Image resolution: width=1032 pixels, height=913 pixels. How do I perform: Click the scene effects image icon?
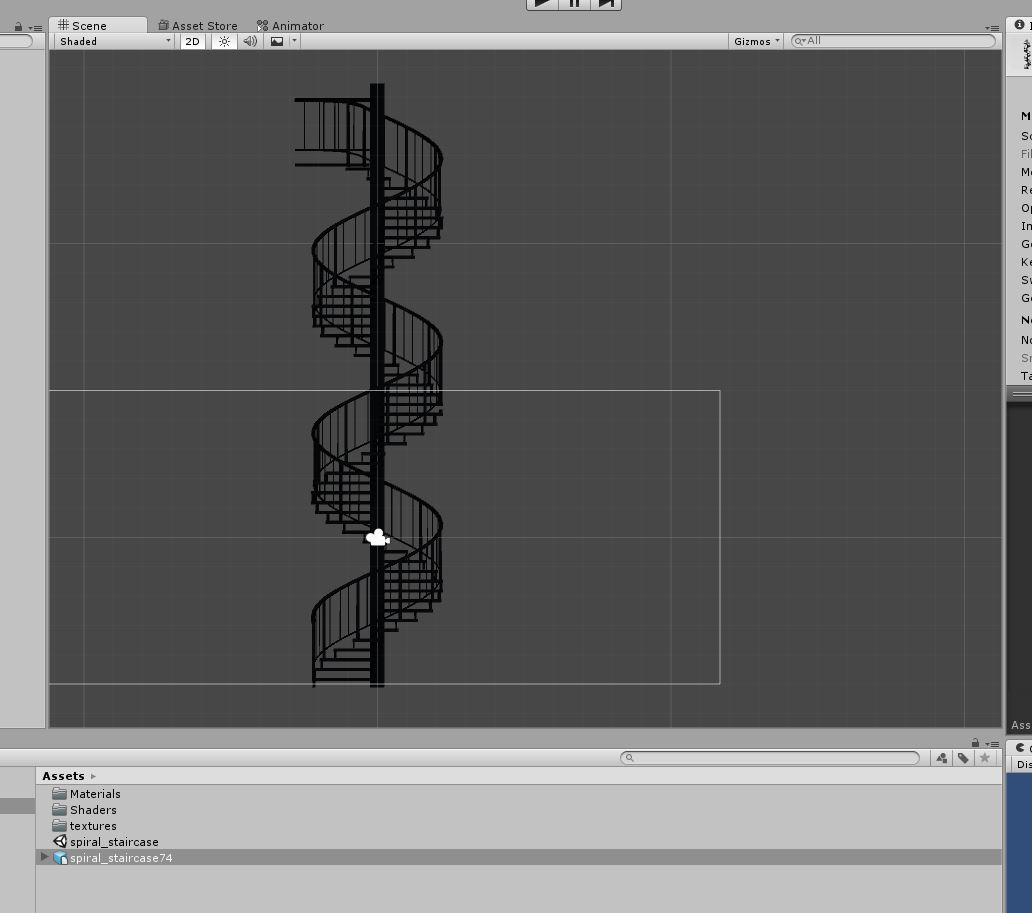pyautogui.click(x=277, y=41)
